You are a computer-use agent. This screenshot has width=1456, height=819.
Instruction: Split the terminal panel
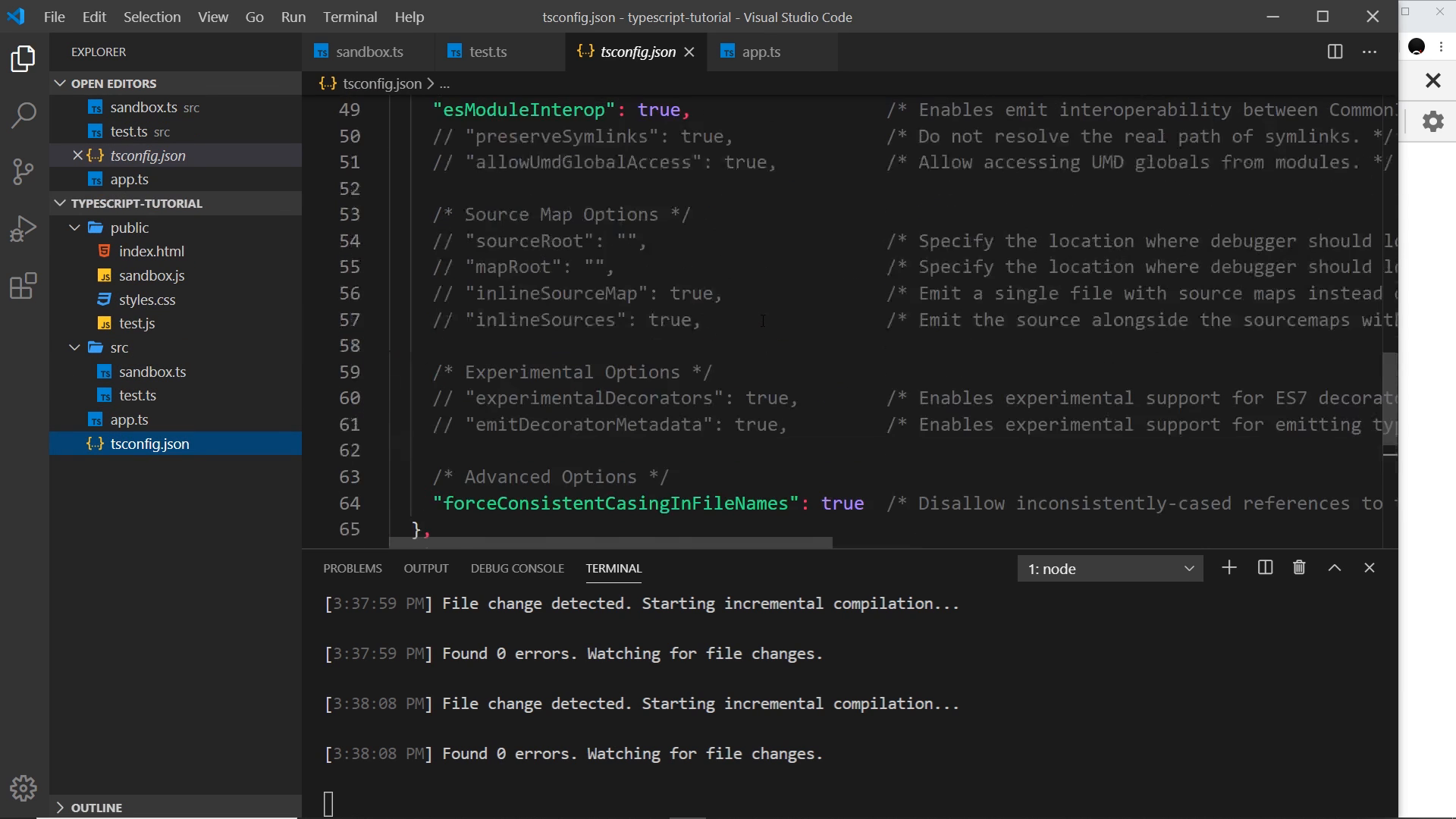point(1265,568)
